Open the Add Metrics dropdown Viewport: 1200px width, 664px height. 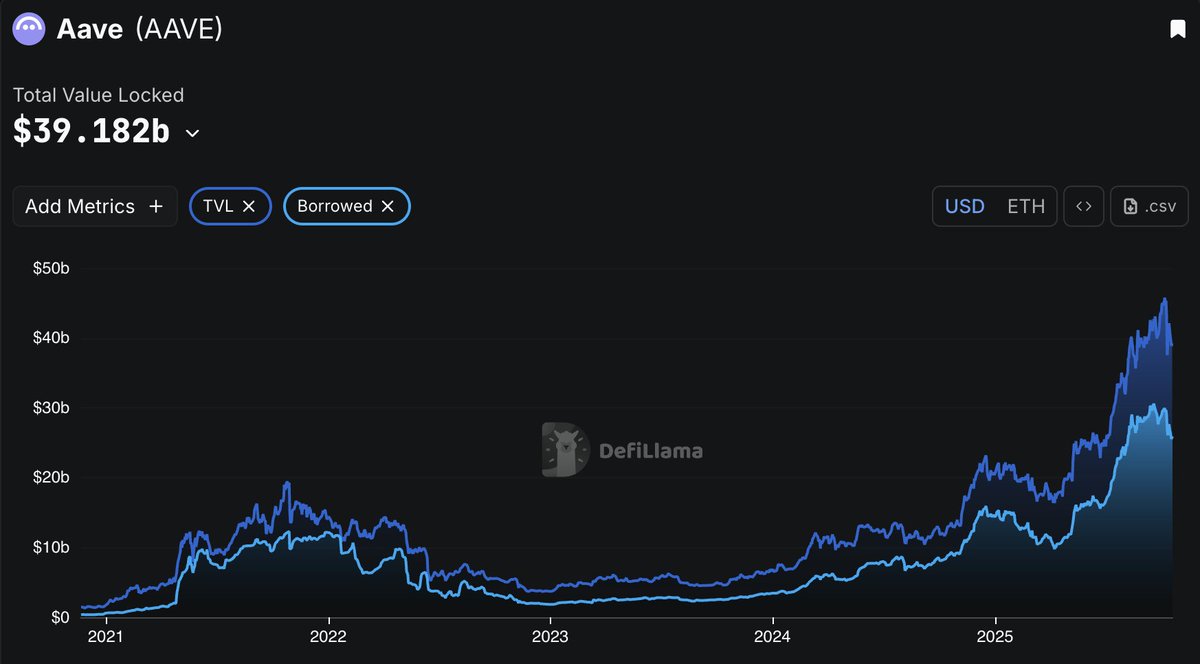[80, 206]
